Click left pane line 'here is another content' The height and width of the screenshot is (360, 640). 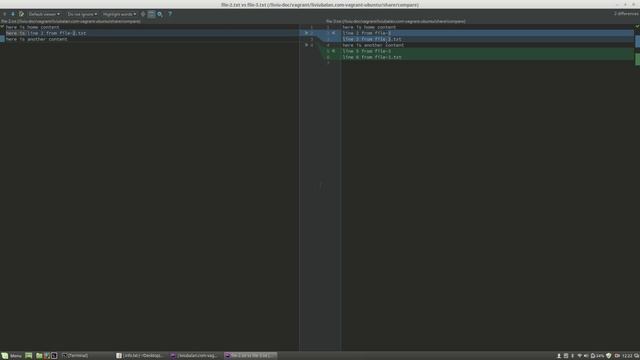pos(37,39)
